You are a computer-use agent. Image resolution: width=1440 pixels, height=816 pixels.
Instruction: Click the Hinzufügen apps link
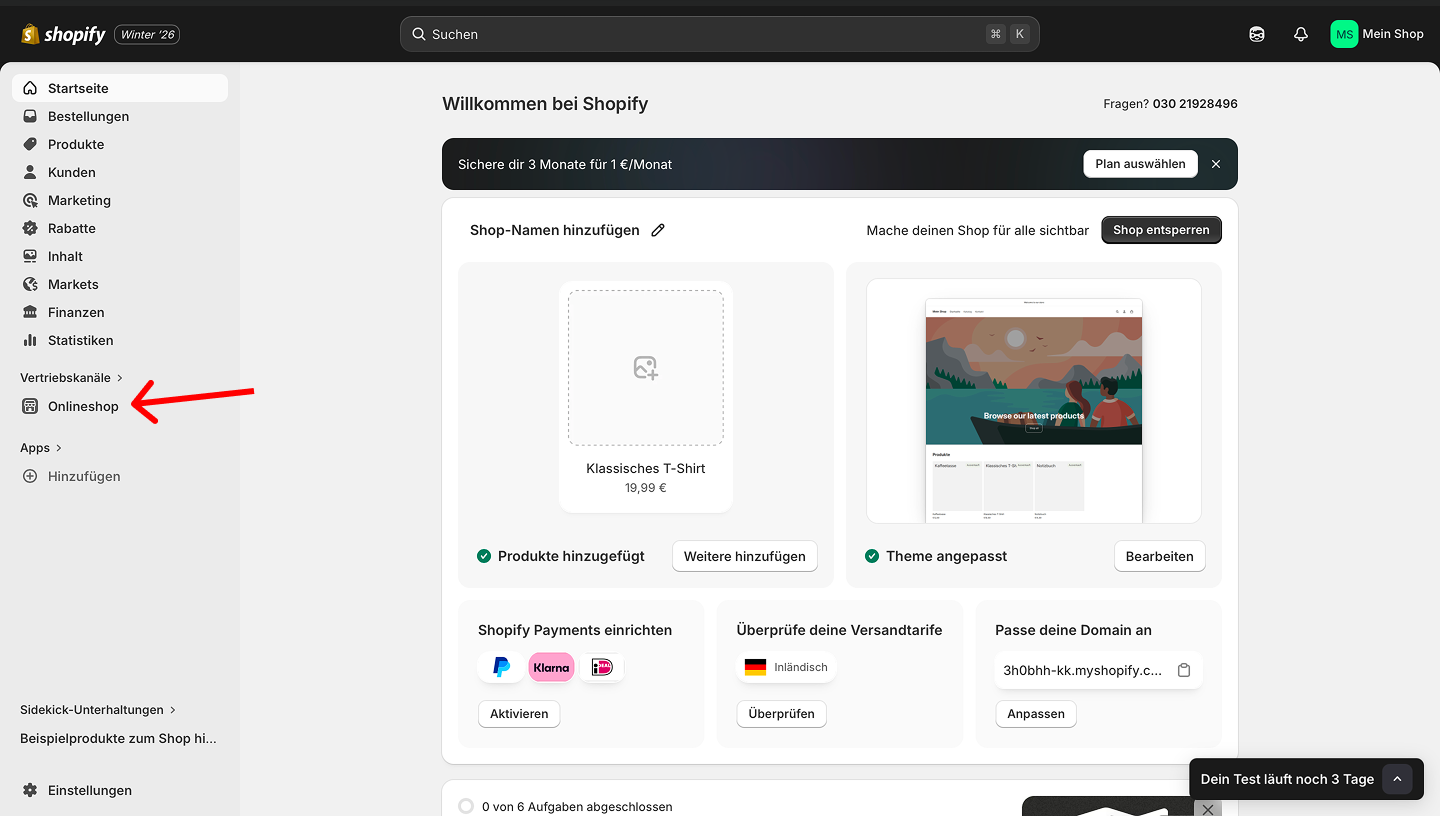(x=84, y=476)
